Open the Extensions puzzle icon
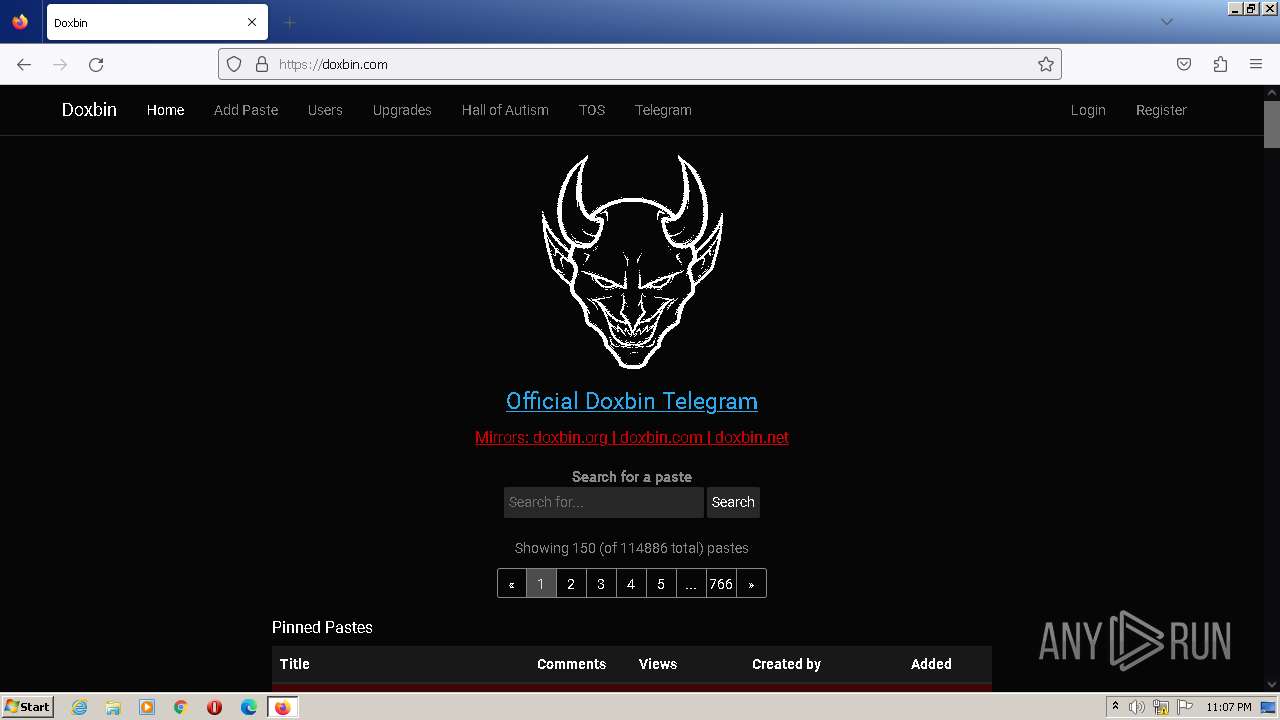Viewport: 1280px width, 720px height. click(x=1220, y=64)
